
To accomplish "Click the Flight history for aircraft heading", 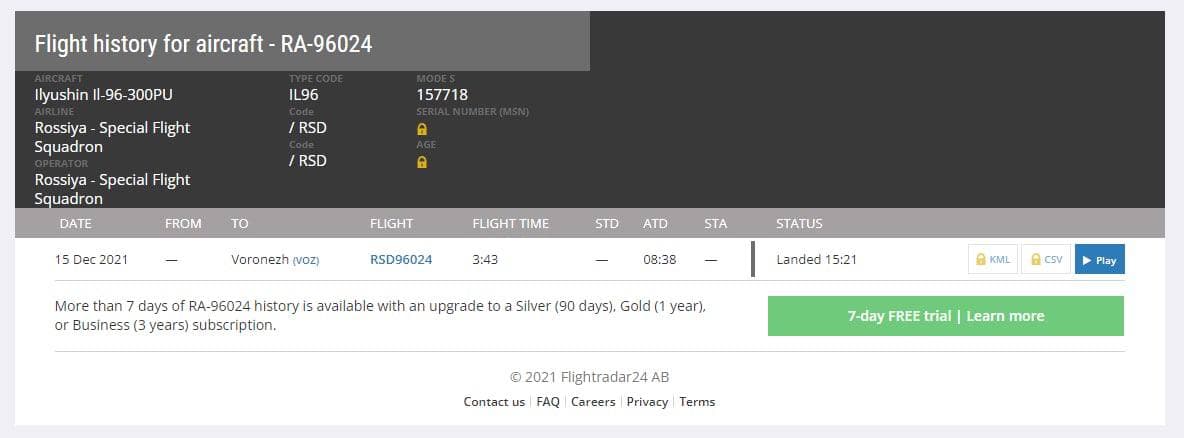I will (x=204, y=44).
